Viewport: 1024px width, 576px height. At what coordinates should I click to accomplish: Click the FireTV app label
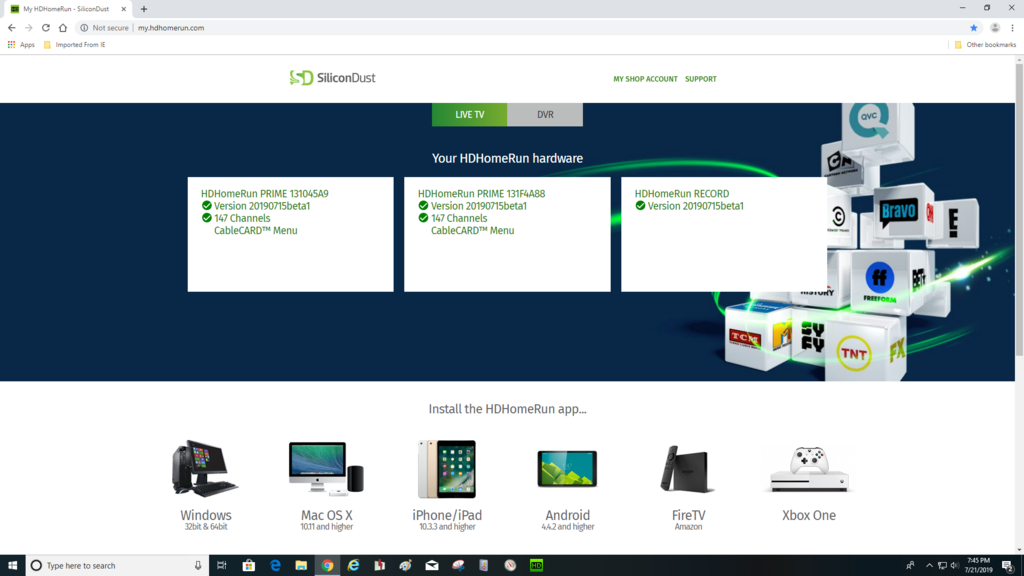click(688, 515)
